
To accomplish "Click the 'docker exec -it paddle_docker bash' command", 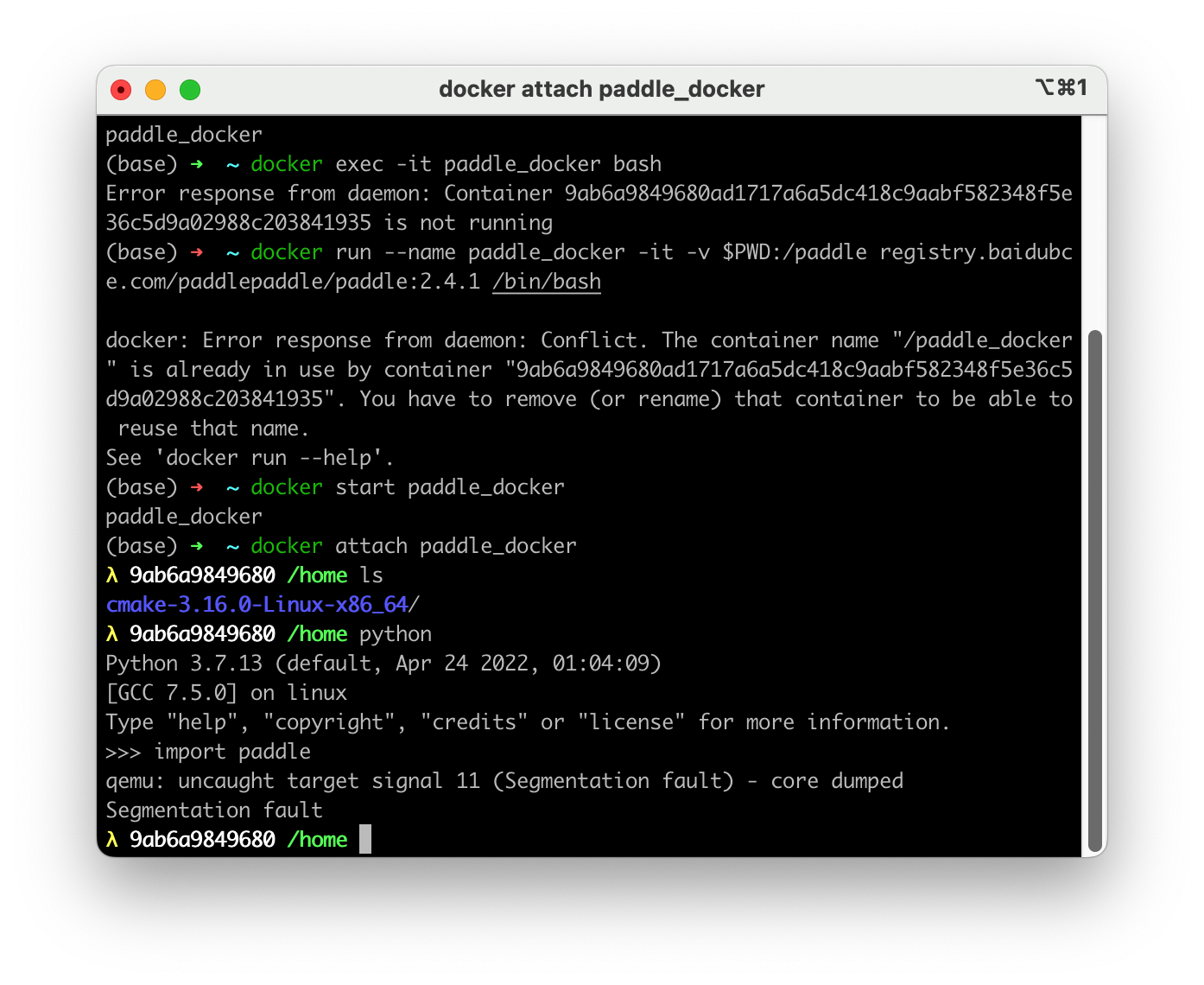I will tap(456, 164).
